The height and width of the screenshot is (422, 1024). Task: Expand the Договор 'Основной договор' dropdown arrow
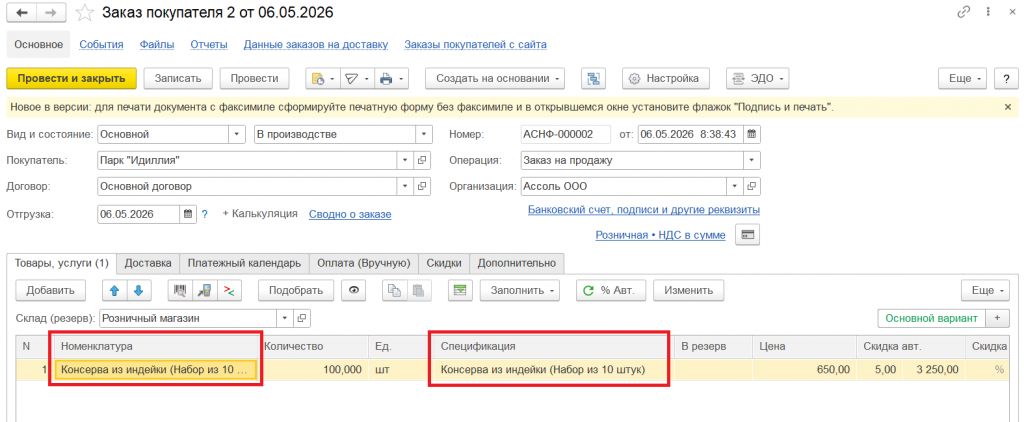[406, 187]
